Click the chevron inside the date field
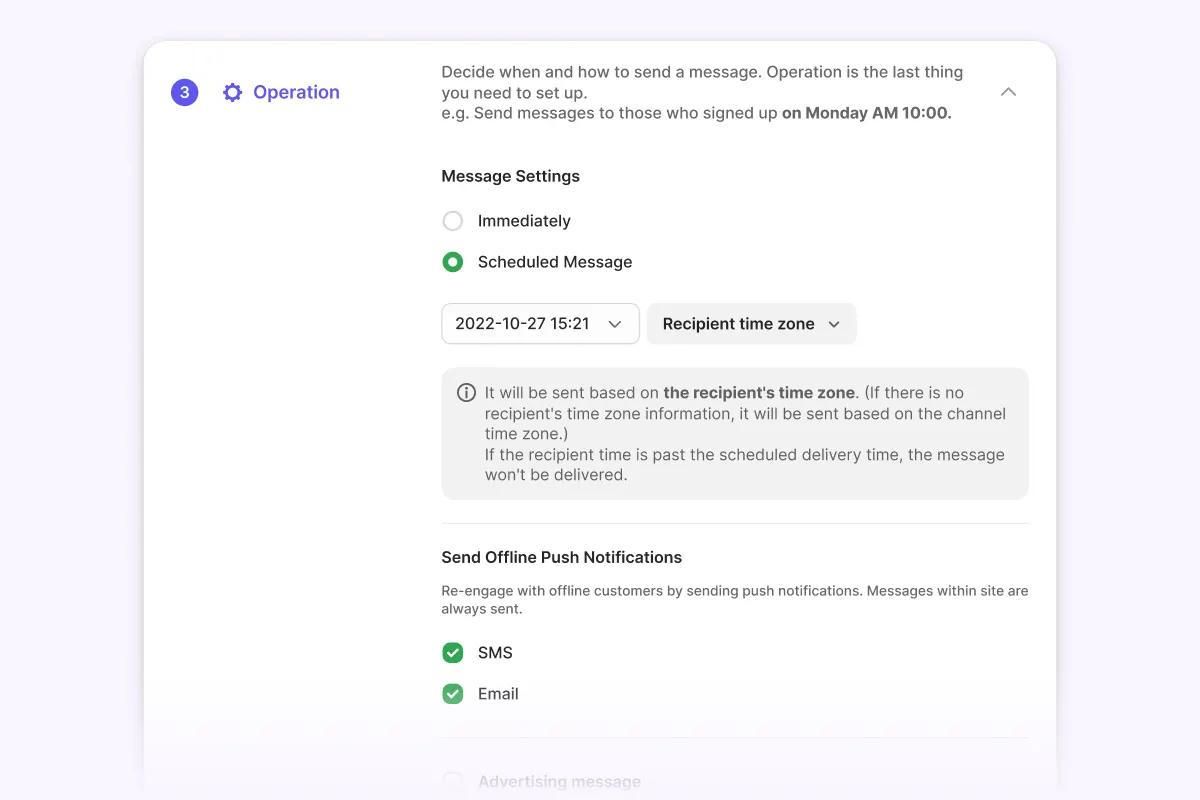 click(615, 324)
